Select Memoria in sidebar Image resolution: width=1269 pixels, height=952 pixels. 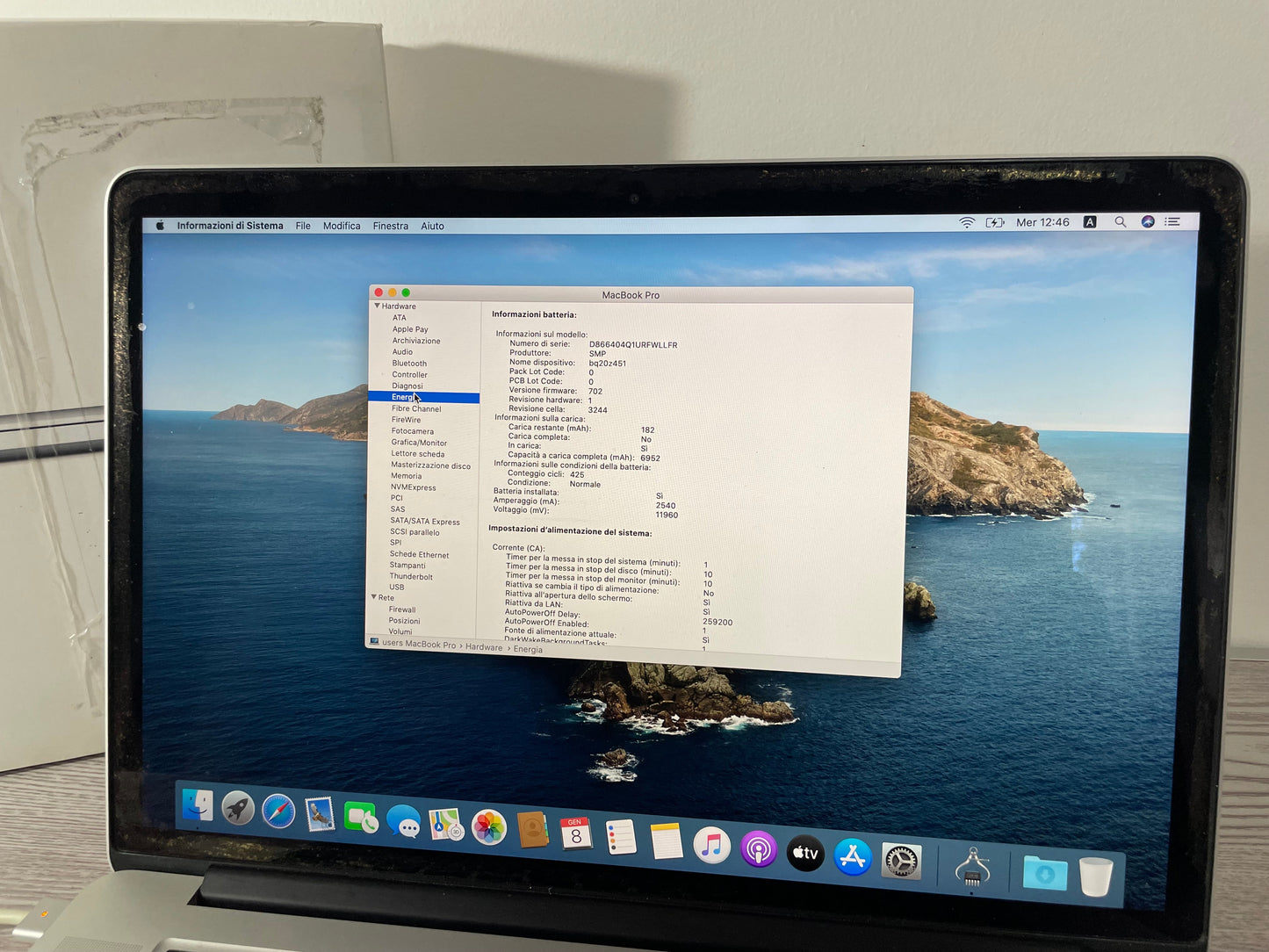406,476
